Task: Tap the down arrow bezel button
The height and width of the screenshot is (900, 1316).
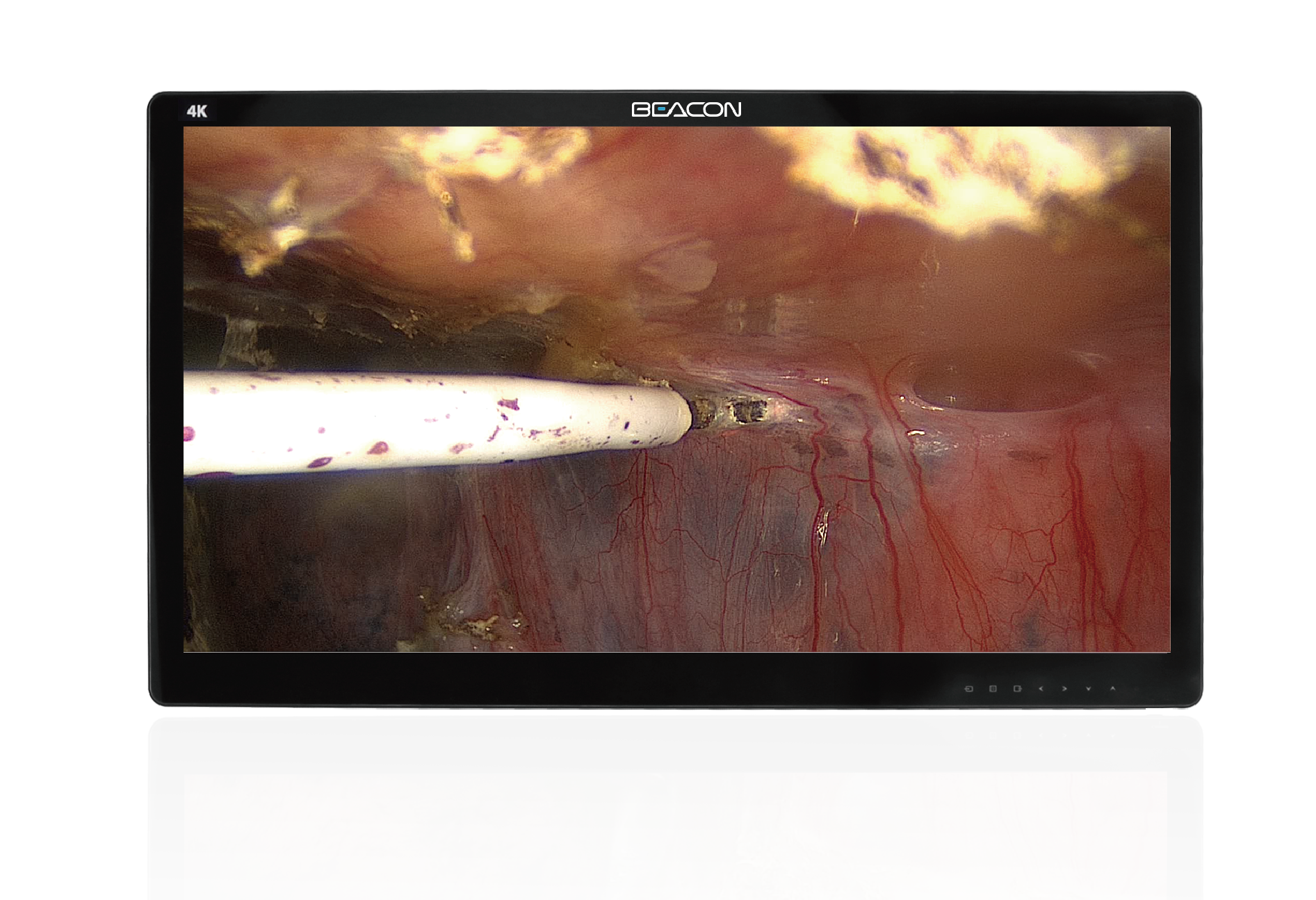Action: [x=1088, y=689]
